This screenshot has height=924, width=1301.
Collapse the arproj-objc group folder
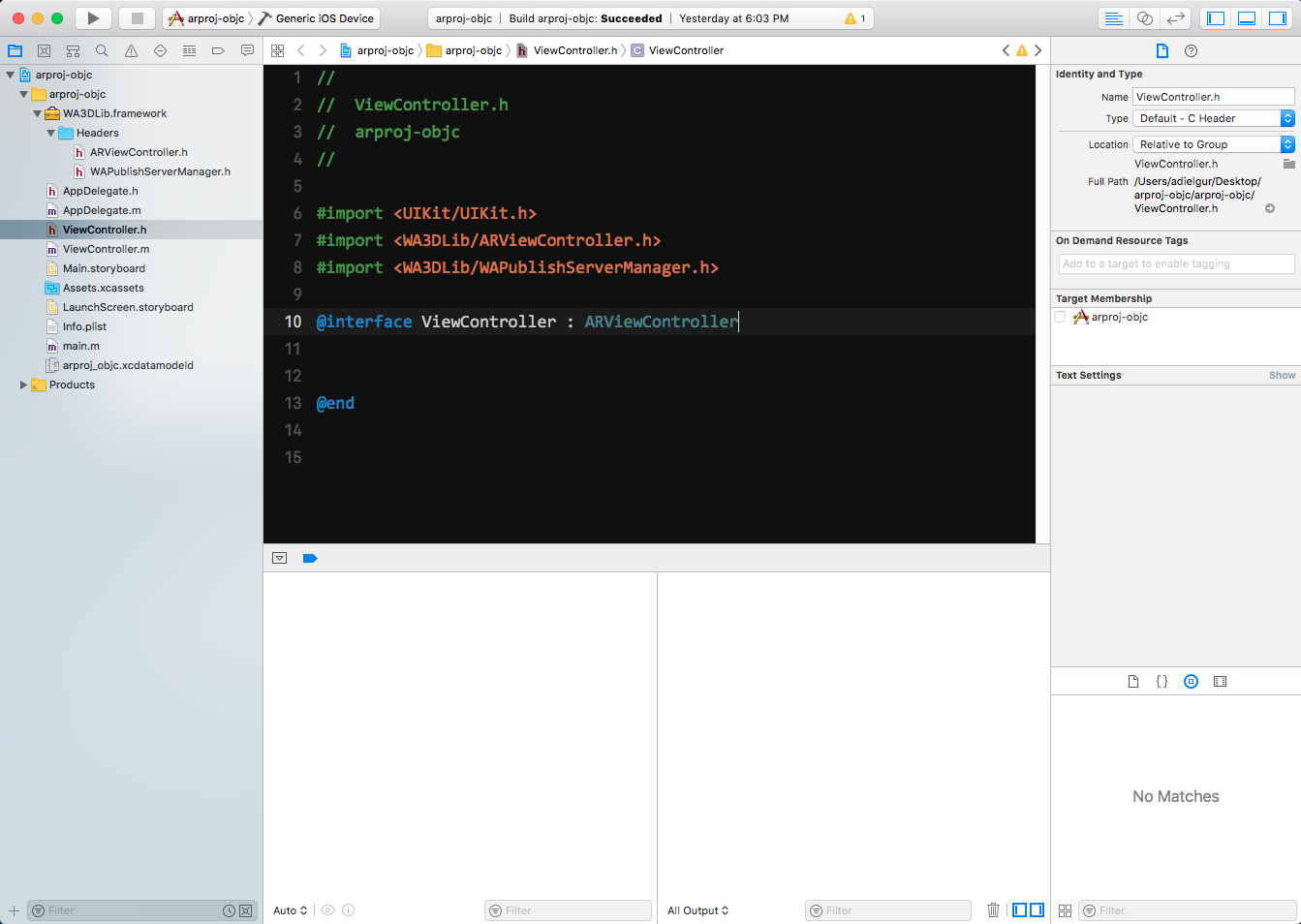24,94
